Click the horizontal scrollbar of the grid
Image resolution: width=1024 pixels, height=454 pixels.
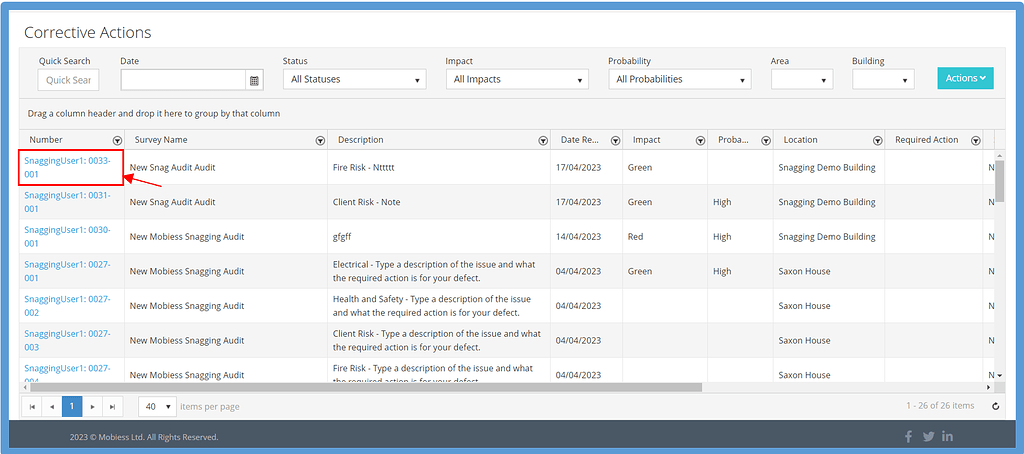point(366,387)
